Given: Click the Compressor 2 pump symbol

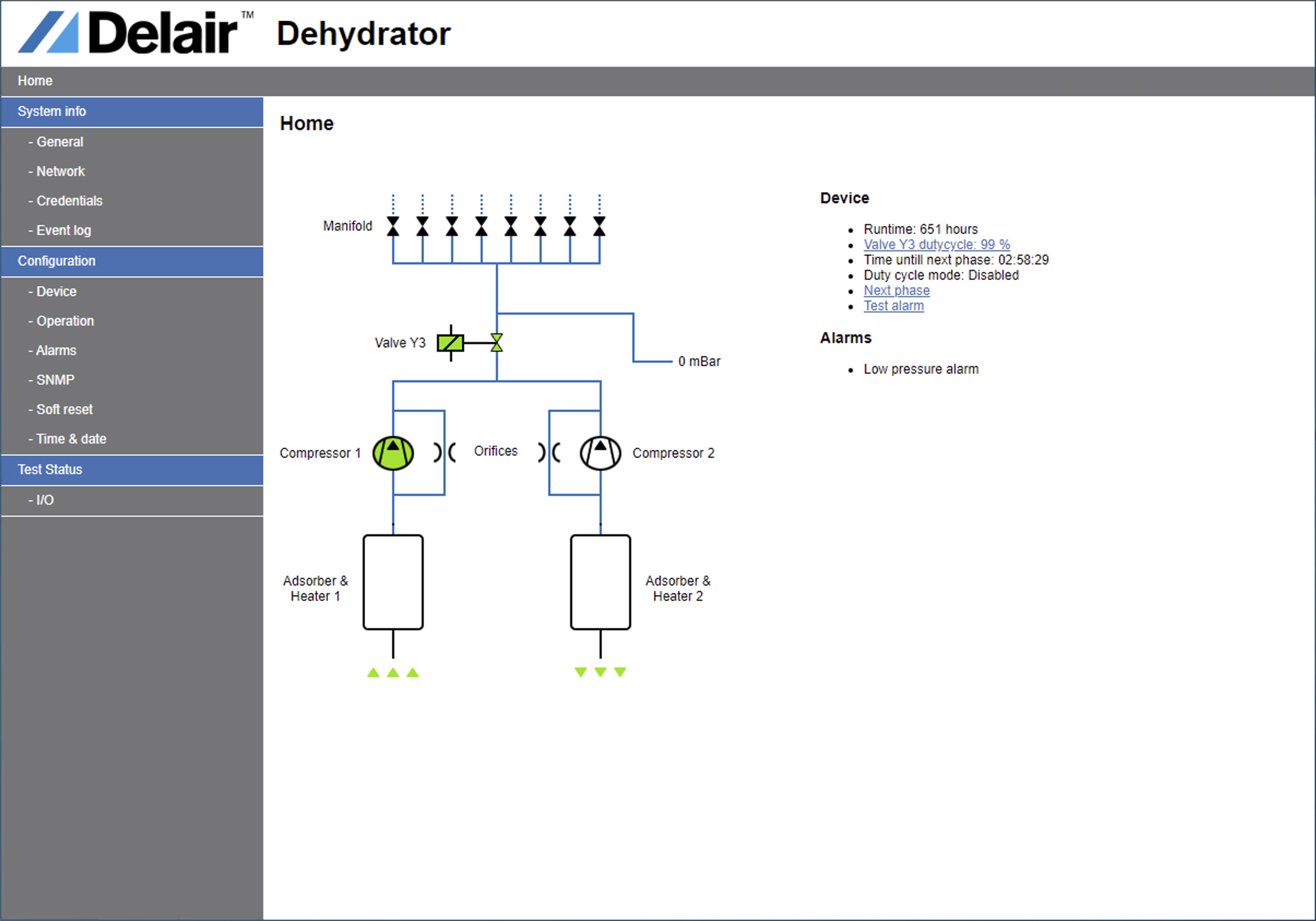Looking at the screenshot, I should tap(600, 453).
